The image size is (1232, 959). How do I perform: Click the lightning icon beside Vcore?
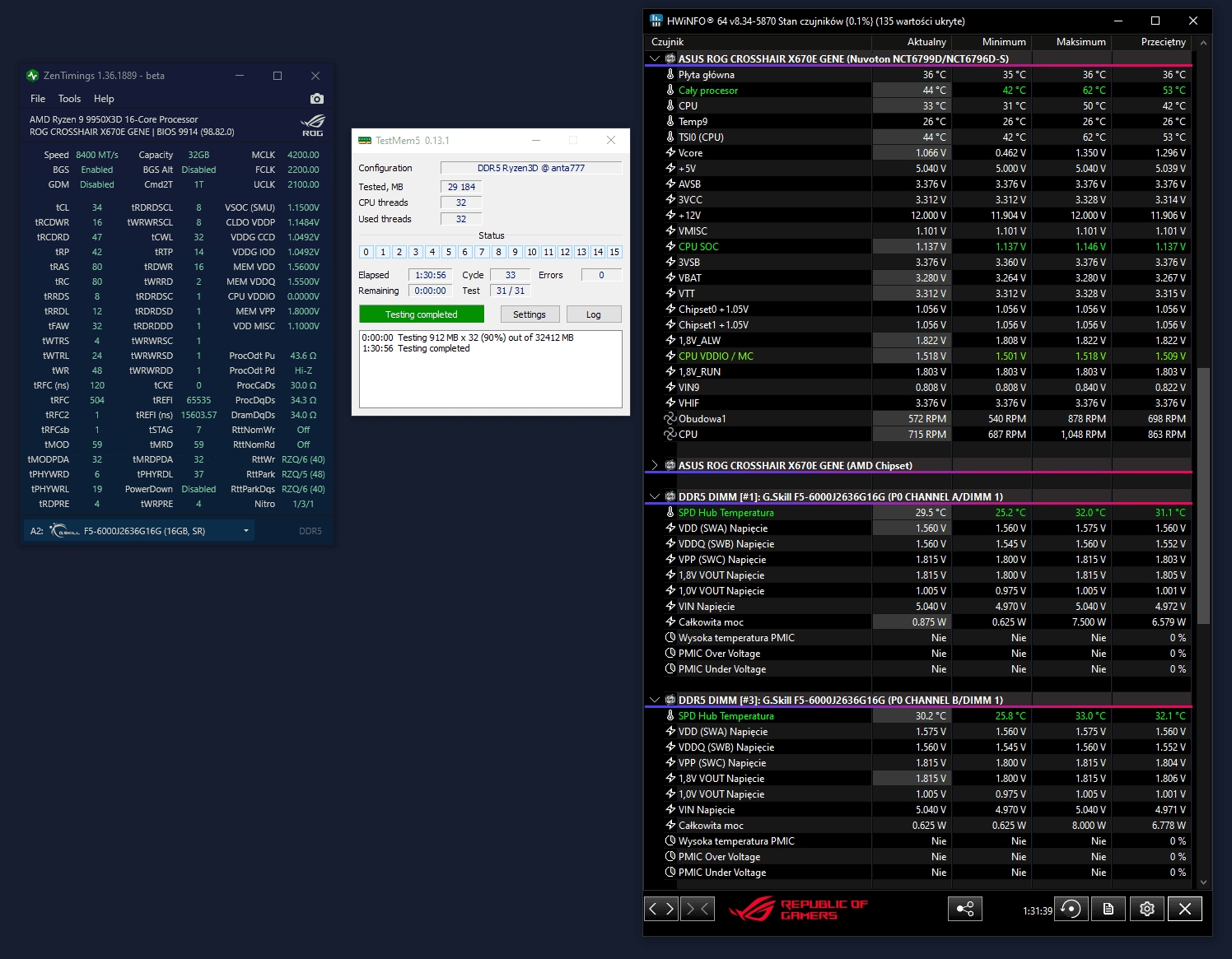click(670, 152)
